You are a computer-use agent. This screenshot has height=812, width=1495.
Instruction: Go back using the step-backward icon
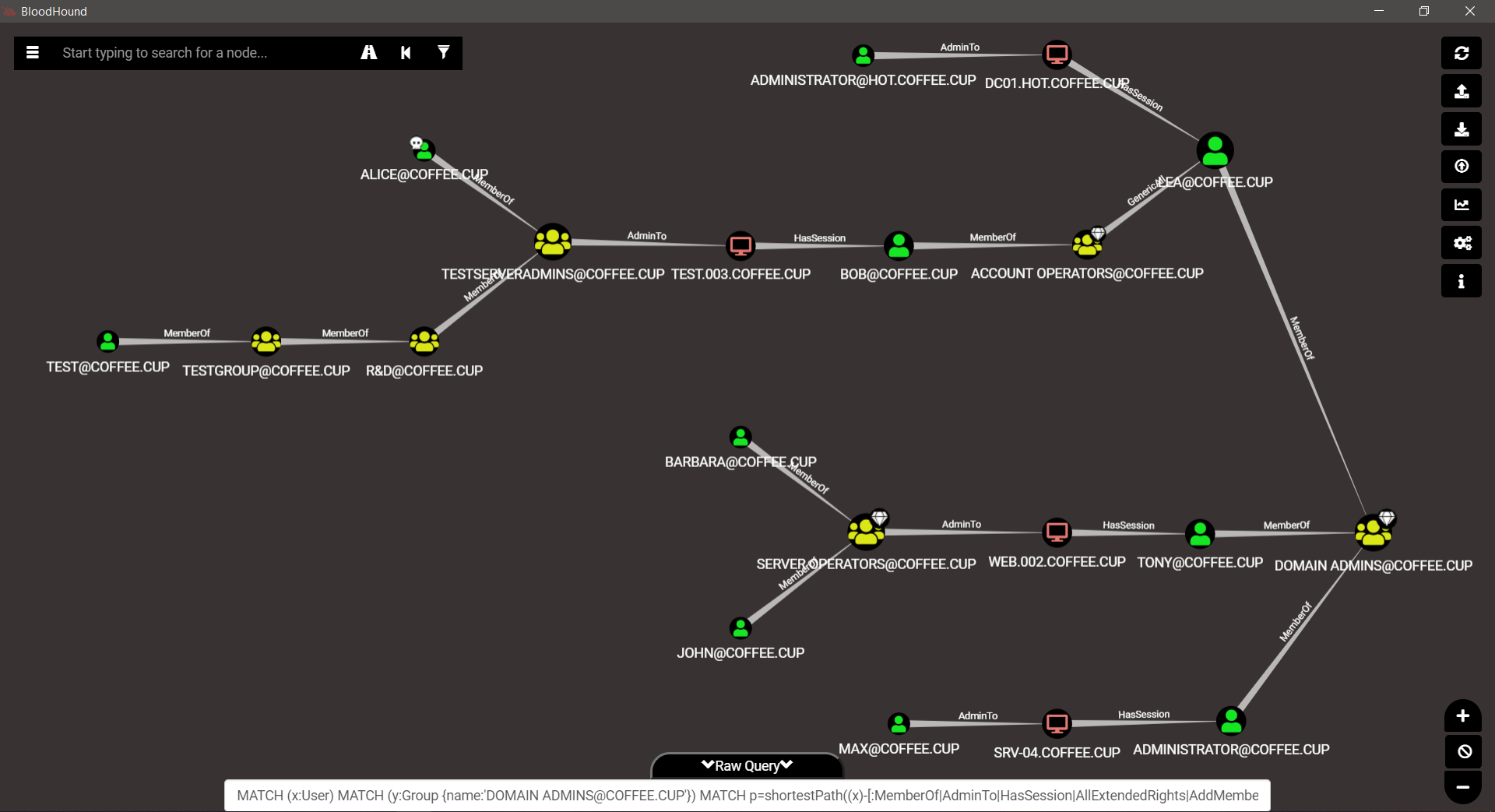click(406, 53)
